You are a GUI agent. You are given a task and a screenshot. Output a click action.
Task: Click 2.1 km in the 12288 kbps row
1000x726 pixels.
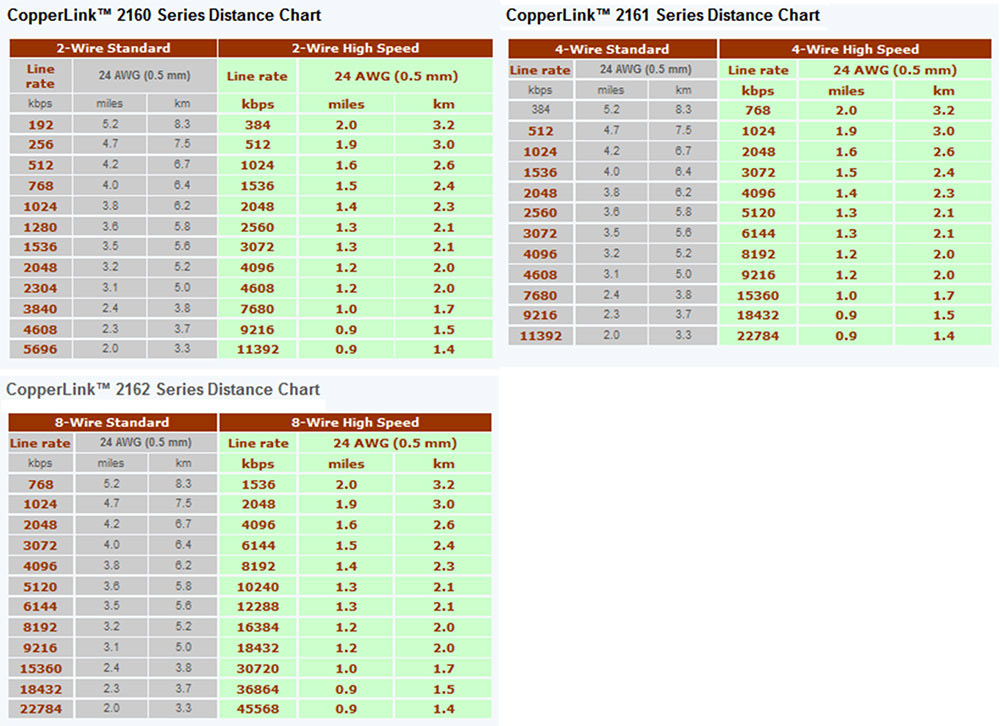(444, 607)
